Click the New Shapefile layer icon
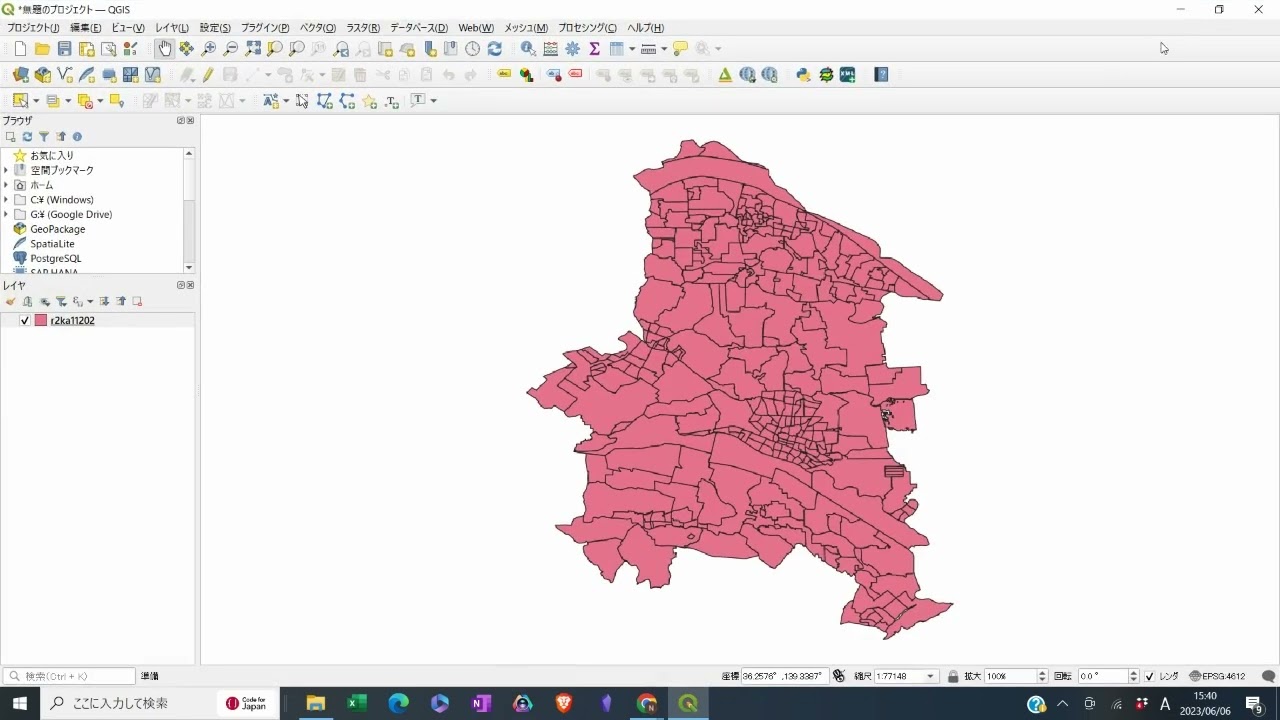 [x=65, y=74]
